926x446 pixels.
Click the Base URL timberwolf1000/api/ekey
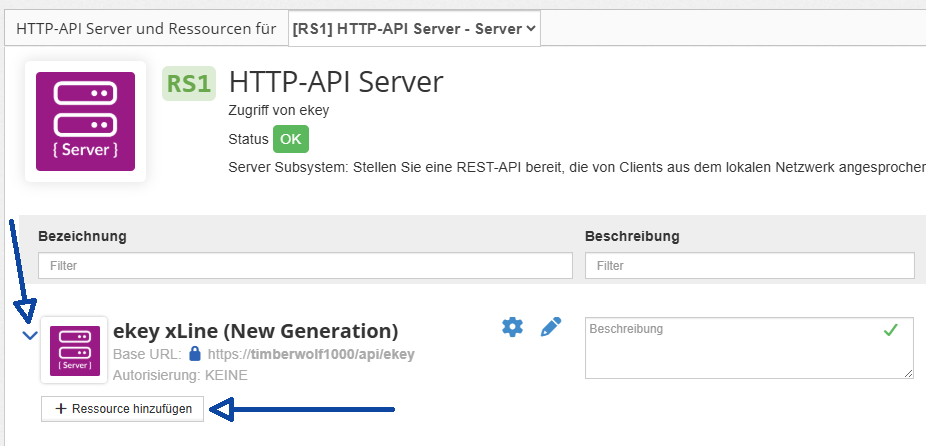click(311, 354)
